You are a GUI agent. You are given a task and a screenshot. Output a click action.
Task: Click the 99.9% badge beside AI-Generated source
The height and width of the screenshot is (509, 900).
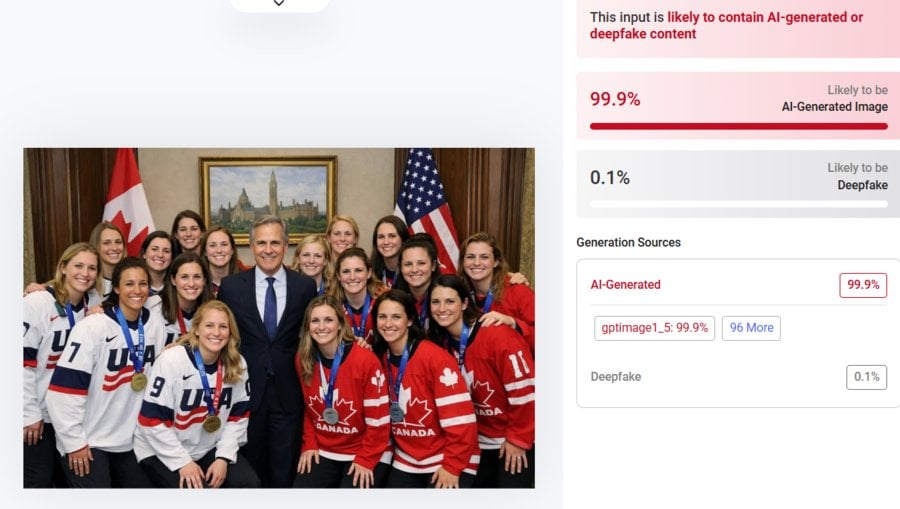pos(863,285)
